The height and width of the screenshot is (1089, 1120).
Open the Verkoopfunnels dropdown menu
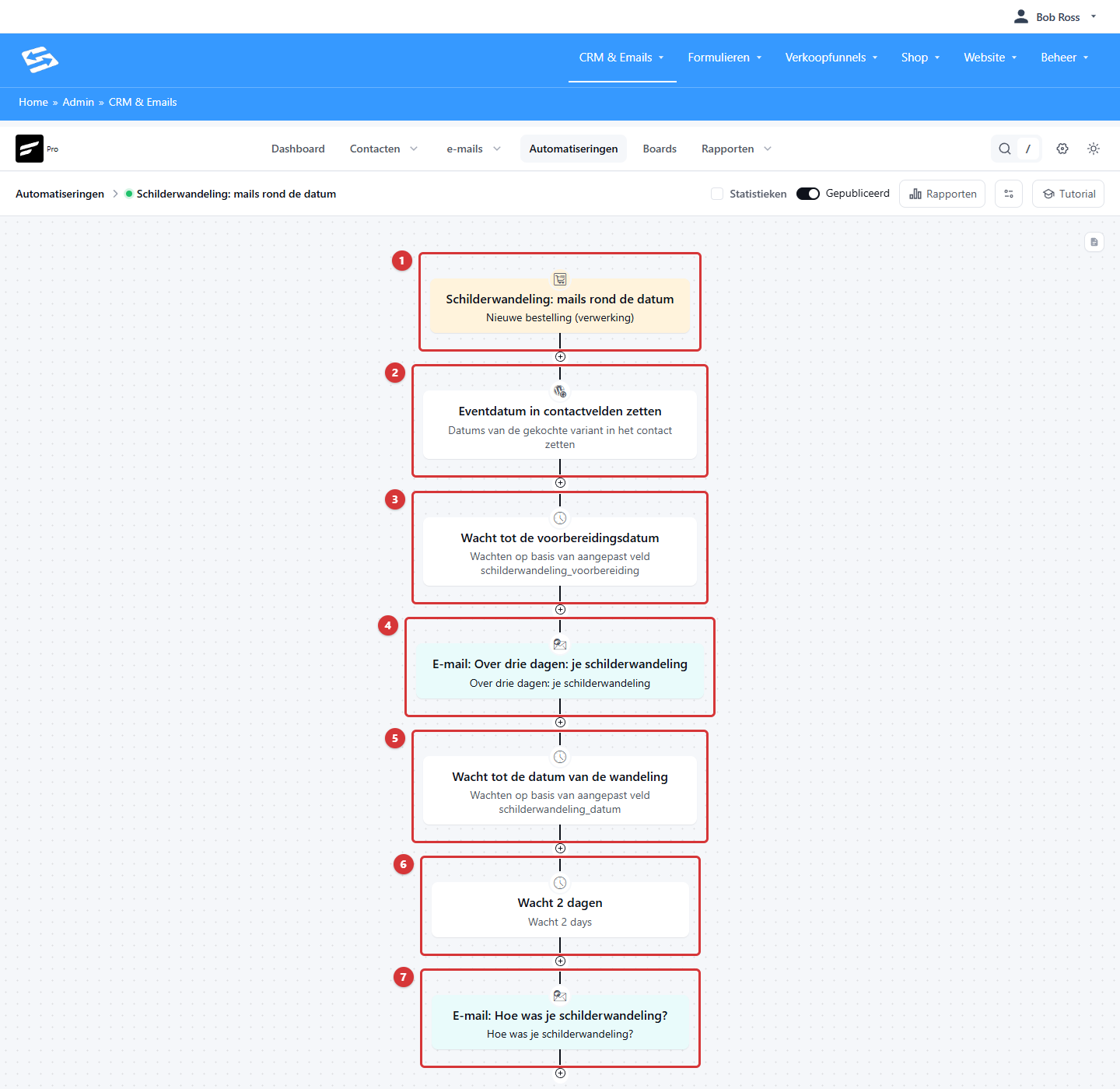tap(831, 58)
